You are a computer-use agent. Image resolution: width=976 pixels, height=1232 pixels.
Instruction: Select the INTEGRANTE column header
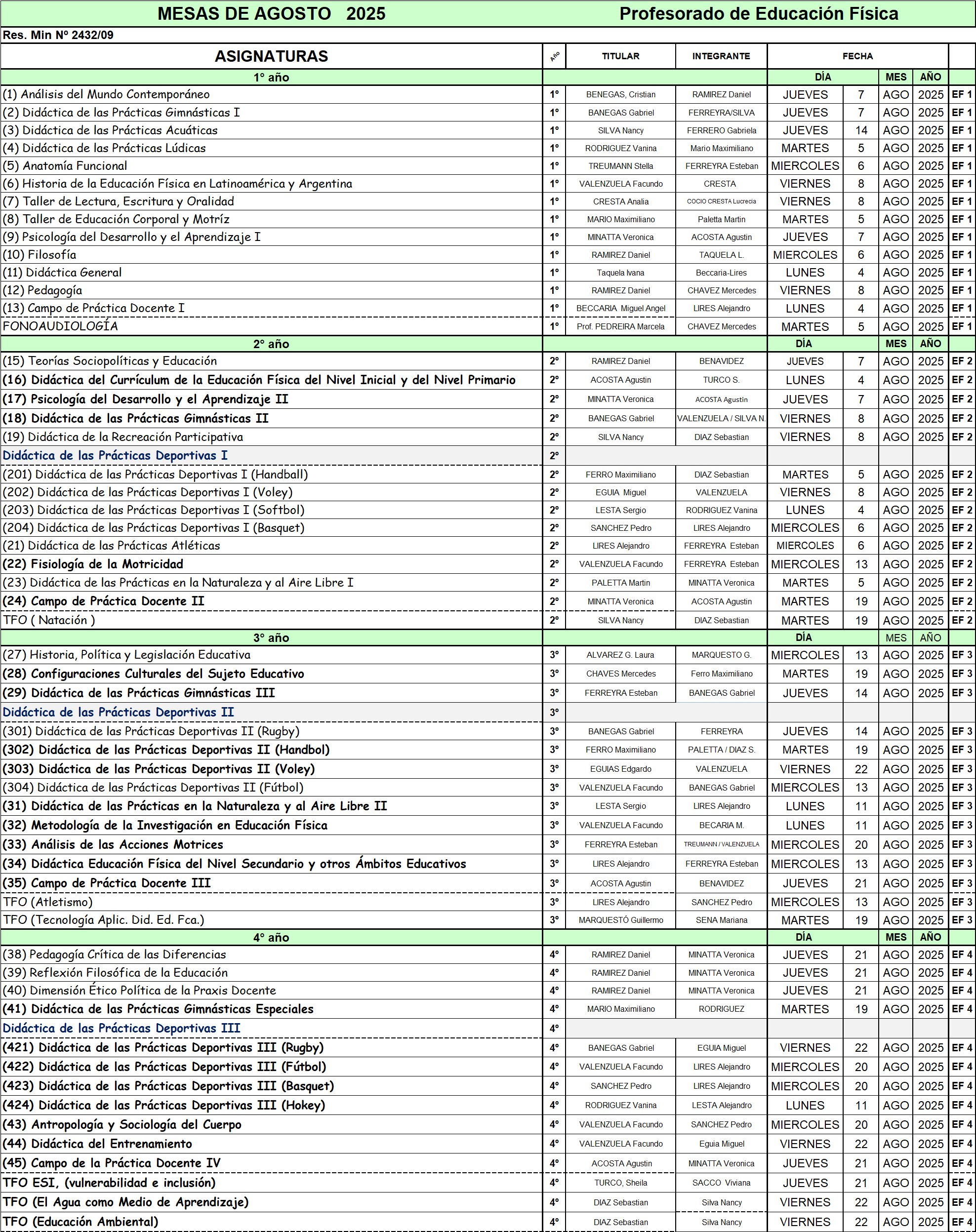721,56
